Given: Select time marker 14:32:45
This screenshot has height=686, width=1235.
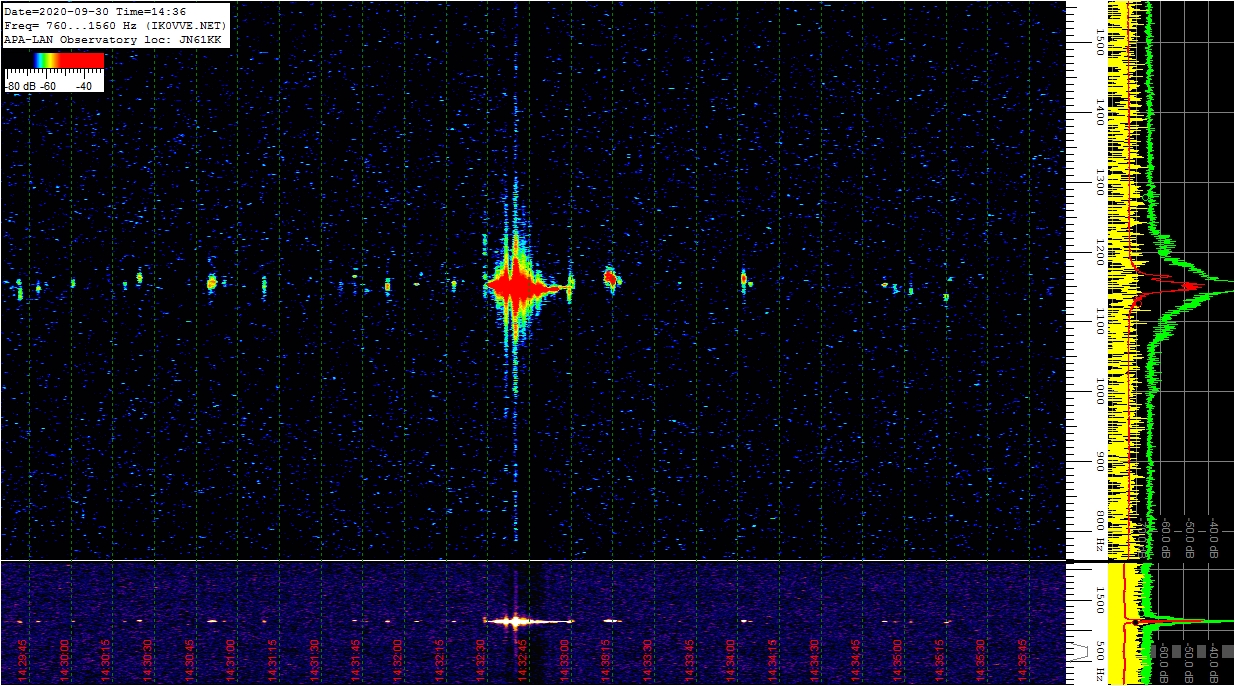Looking at the screenshot, I should (523, 662).
